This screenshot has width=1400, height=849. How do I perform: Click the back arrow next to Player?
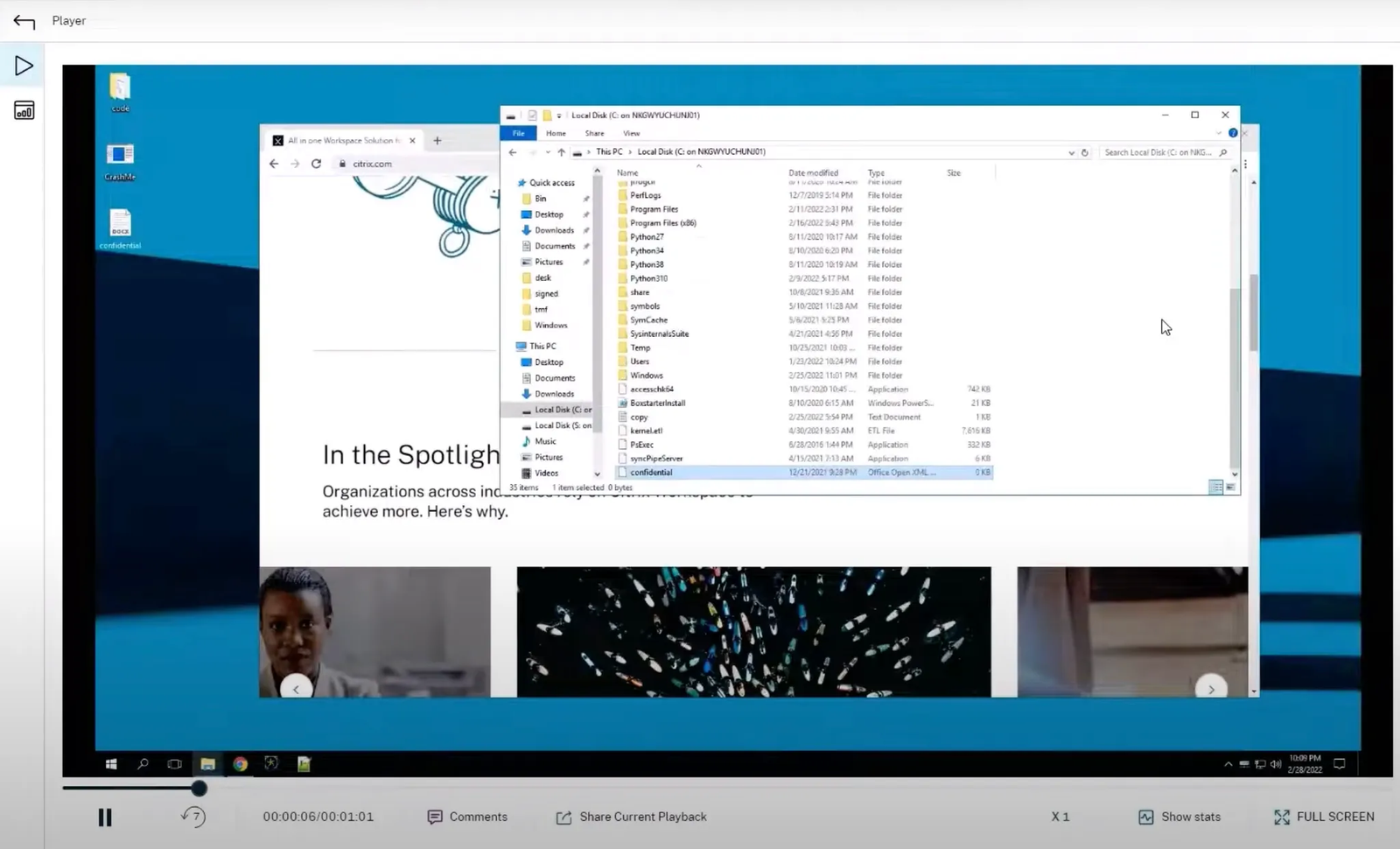(24, 21)
